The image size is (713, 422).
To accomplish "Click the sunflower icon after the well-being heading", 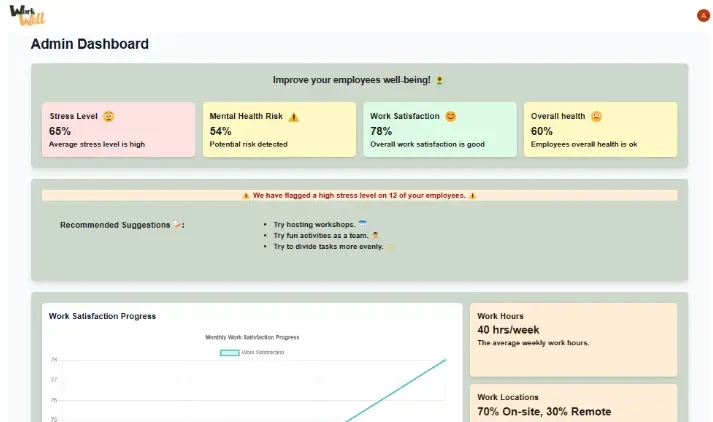I will (440, 80).
